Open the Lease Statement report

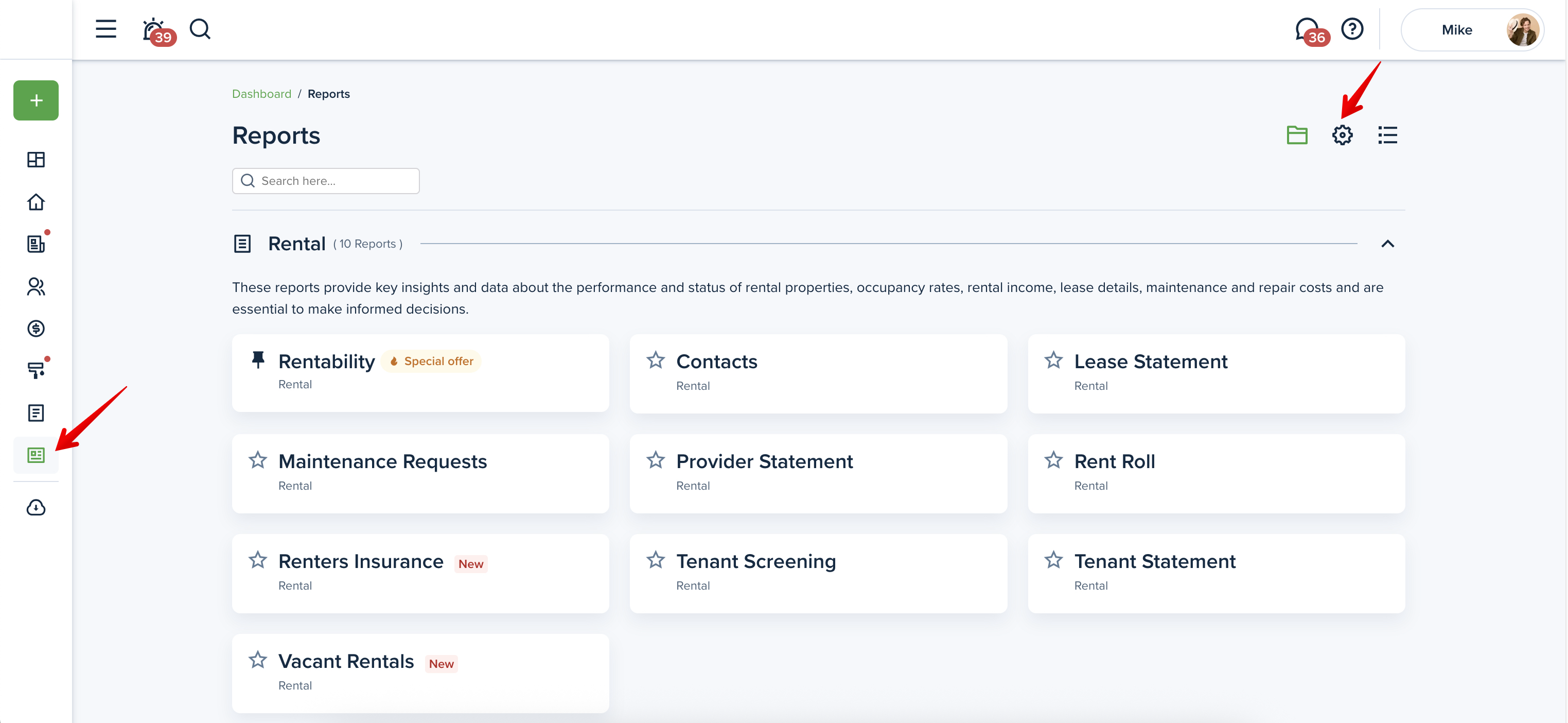coord(1151,362)
